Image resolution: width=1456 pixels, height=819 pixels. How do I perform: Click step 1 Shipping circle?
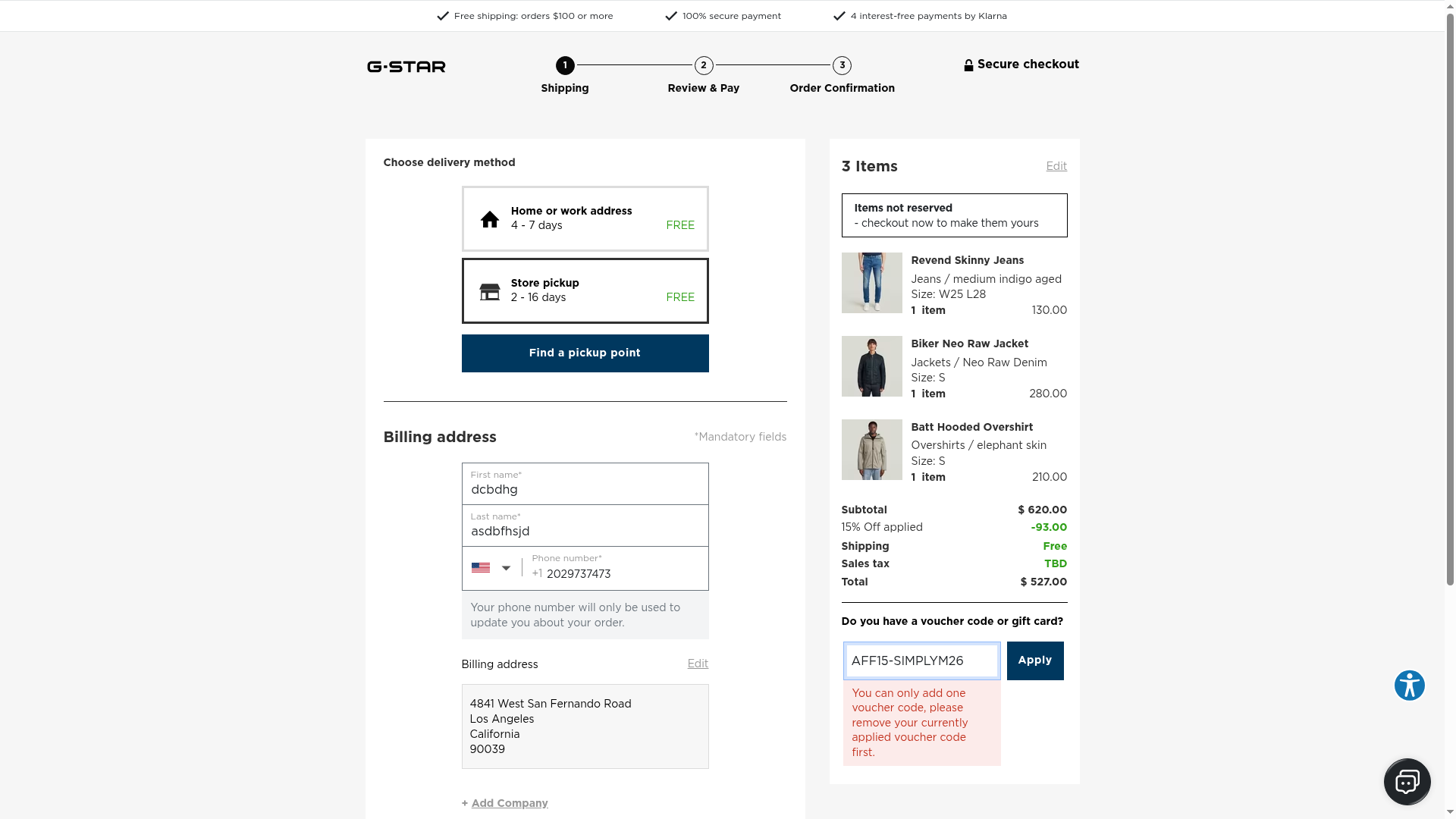point(565,65)
